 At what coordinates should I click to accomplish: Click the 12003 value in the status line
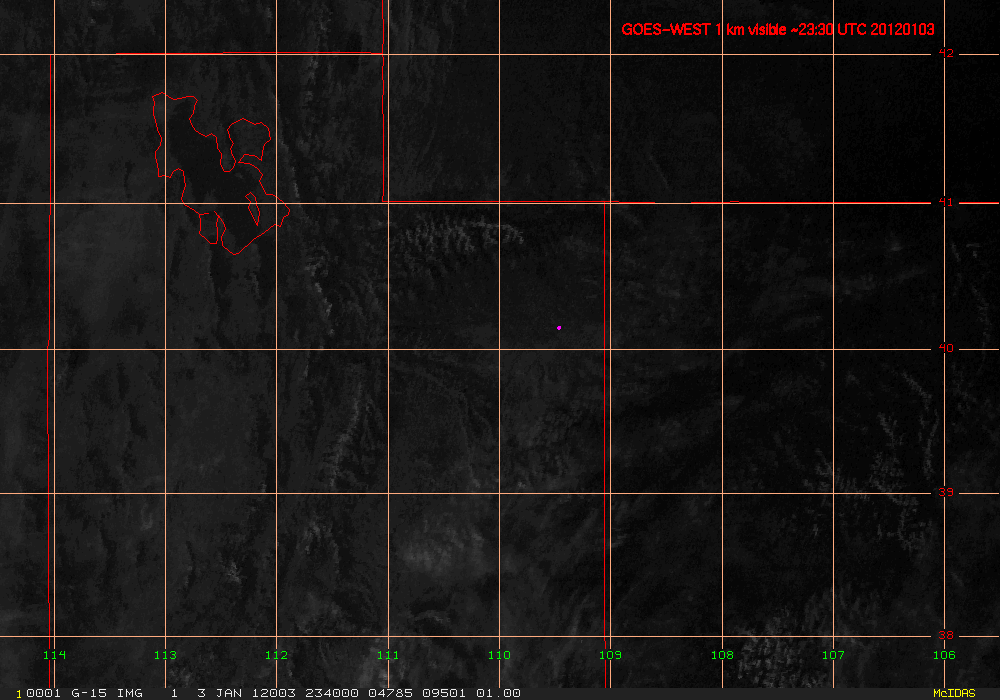pos(273,693)
